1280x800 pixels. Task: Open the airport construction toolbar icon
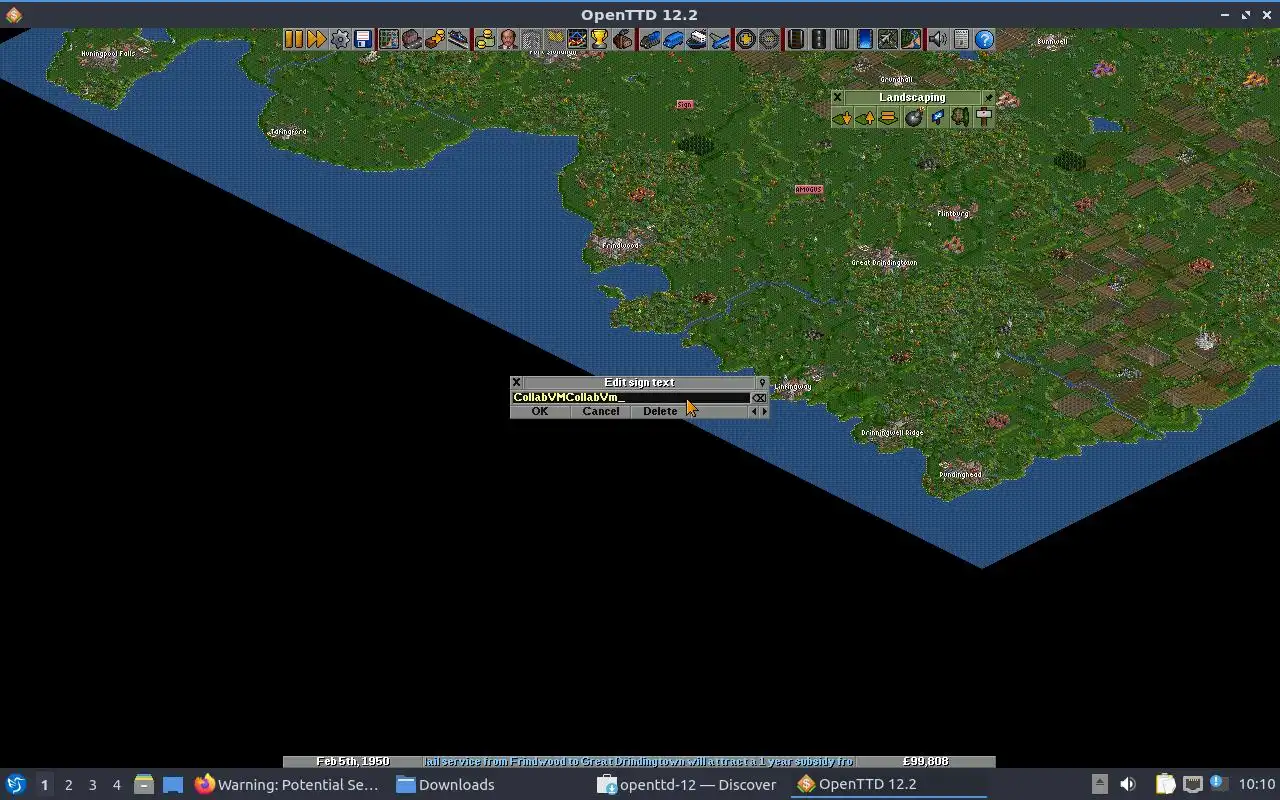tap(888, 39)
